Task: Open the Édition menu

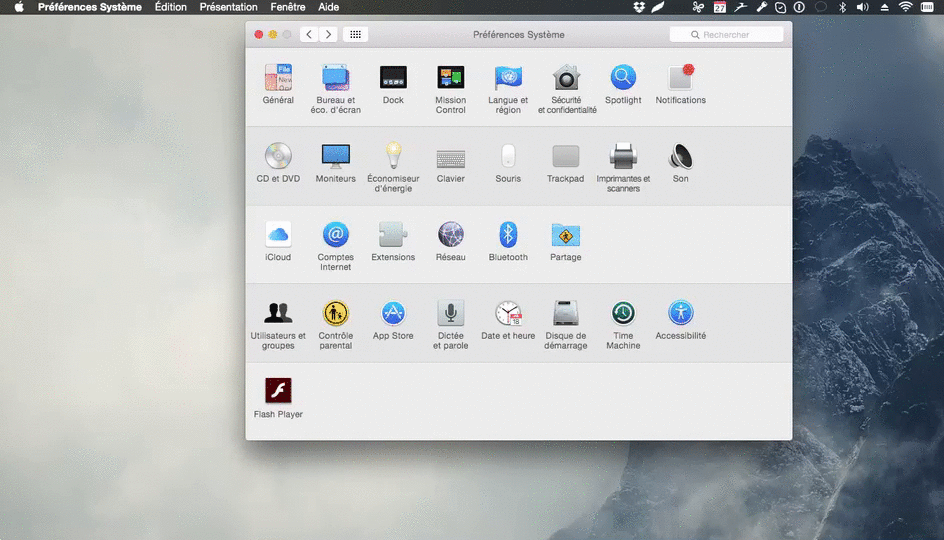Action: 170,7
